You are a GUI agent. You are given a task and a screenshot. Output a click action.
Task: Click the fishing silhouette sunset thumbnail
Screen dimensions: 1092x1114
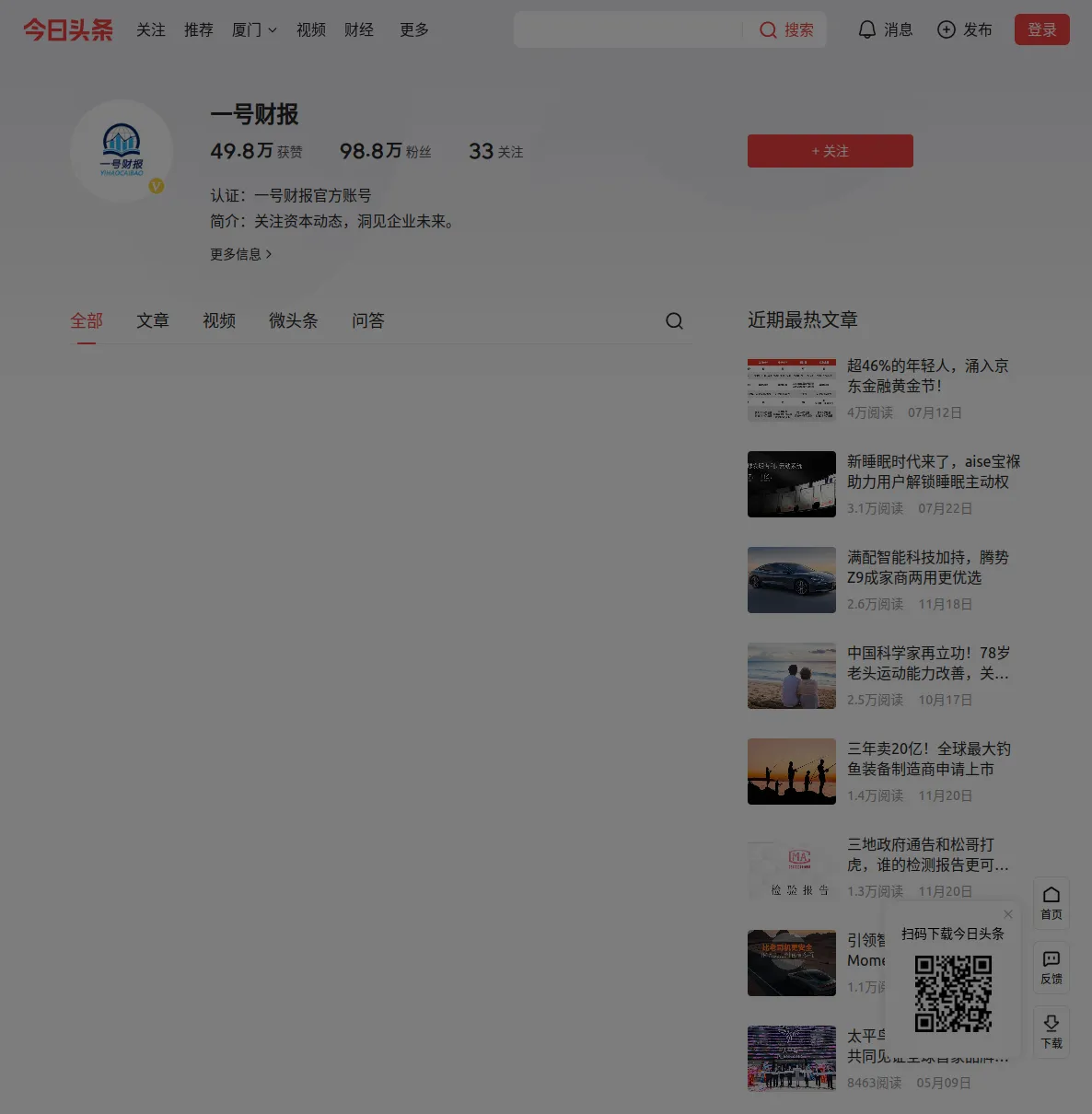[792, 772]
